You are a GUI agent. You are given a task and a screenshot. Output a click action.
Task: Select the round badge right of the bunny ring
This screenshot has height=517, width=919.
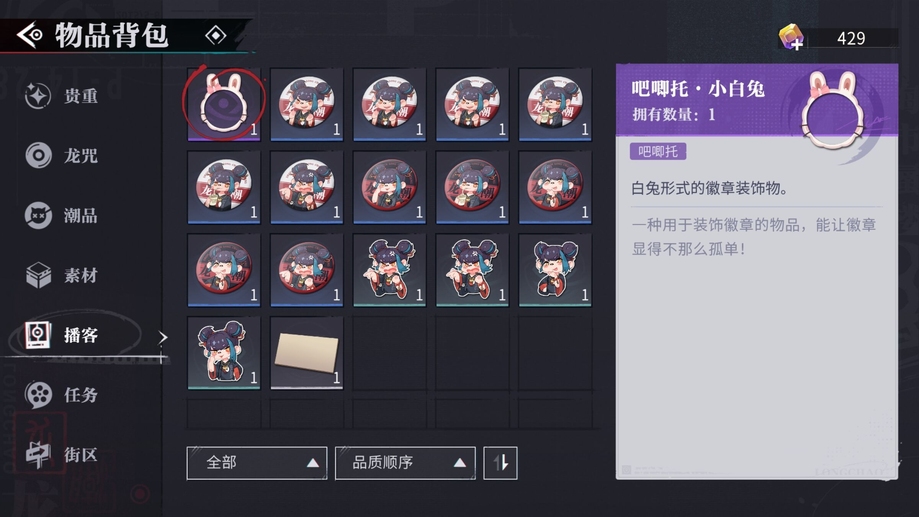click(307, 104)
